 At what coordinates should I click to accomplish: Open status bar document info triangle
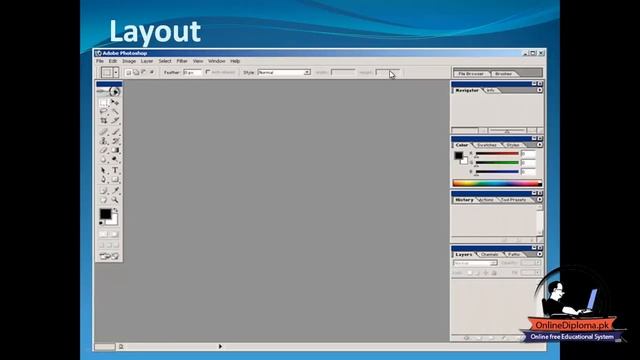tap(220, 347)
